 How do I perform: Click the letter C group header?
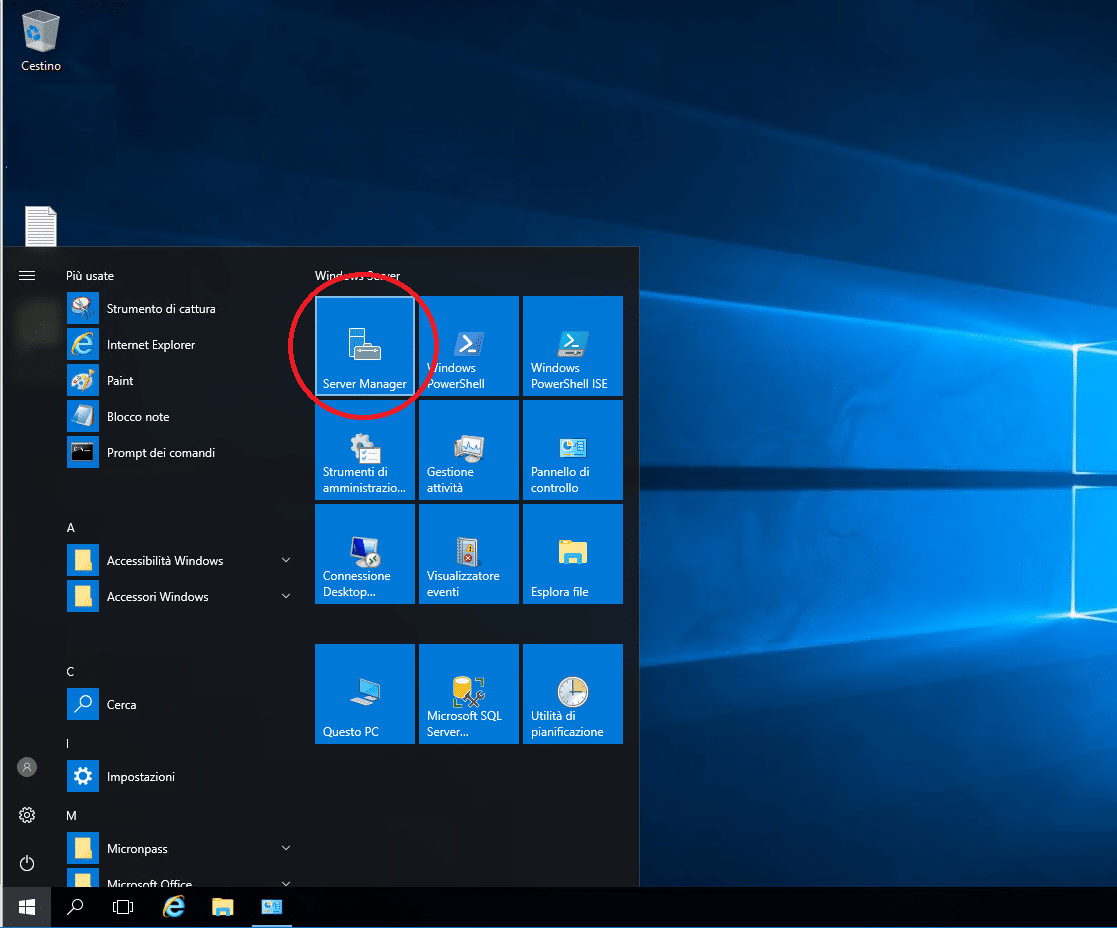coord(70,672)
